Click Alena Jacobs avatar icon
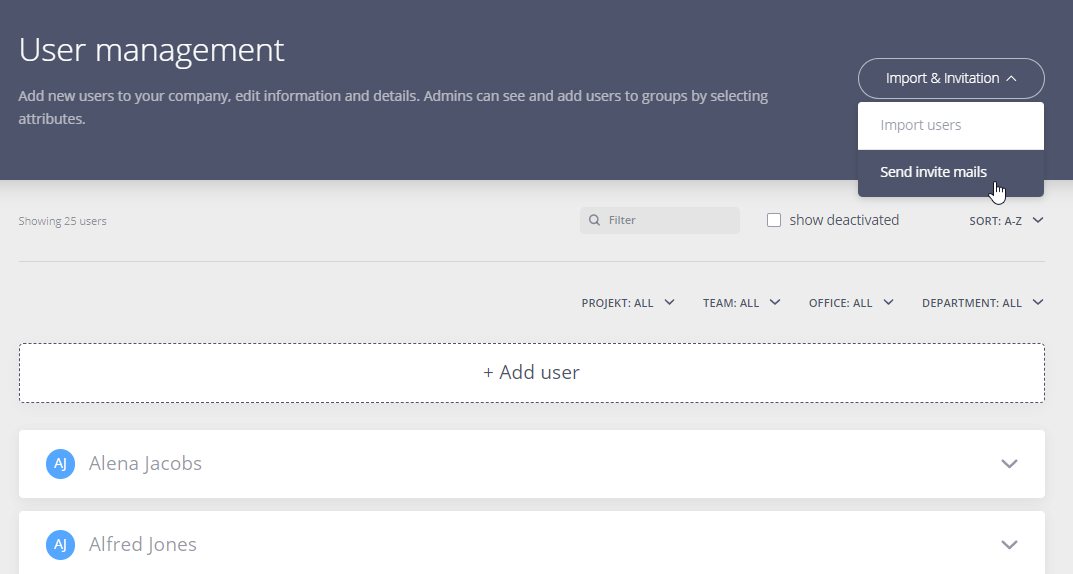The width and height of the screenshot is (1073, 574). point(60,464)
